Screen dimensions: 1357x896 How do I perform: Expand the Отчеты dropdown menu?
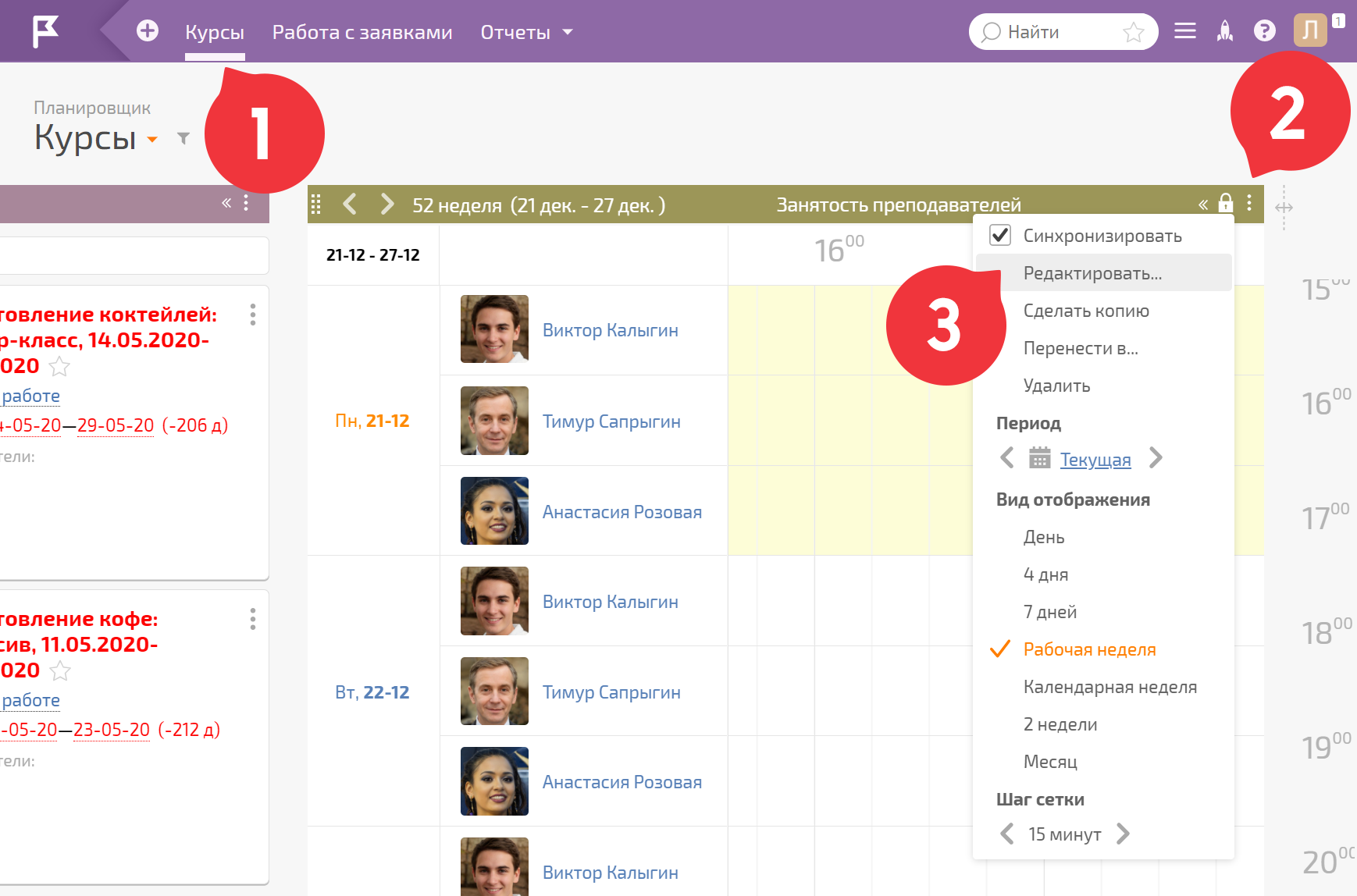click(526, 32)
